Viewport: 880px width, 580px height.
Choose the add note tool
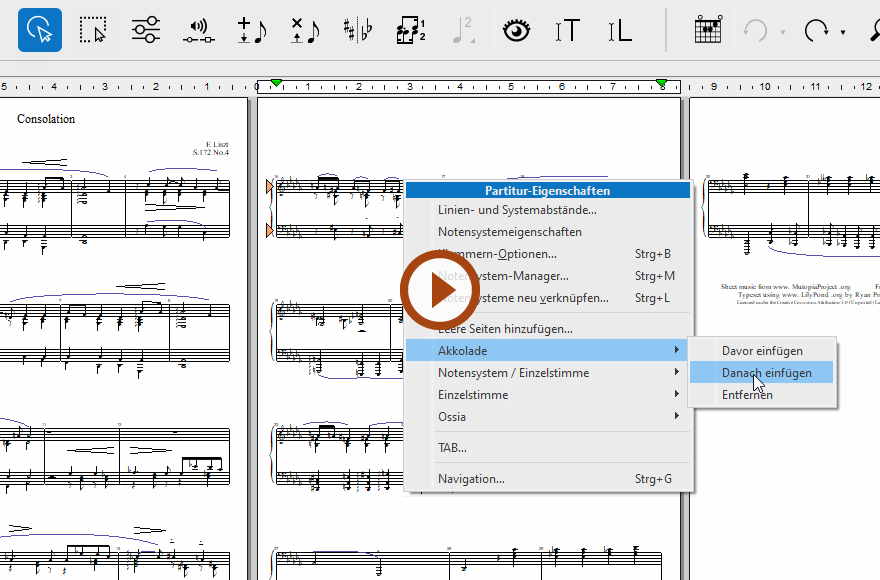[251, 30]
